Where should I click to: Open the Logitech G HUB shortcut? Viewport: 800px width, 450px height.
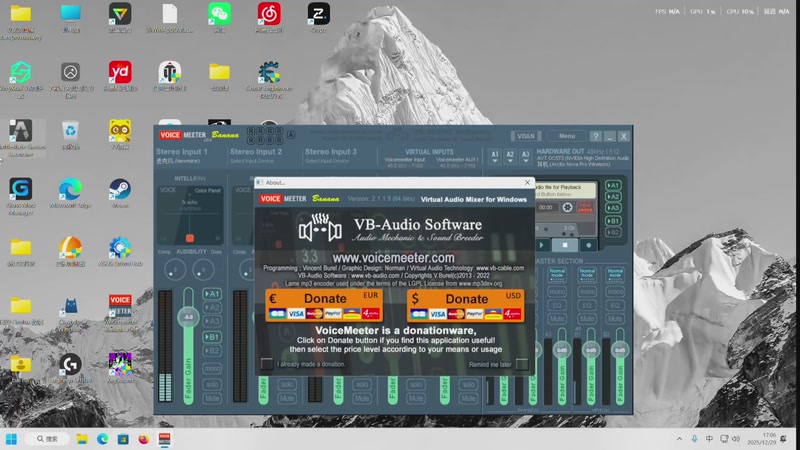(70, 368)
